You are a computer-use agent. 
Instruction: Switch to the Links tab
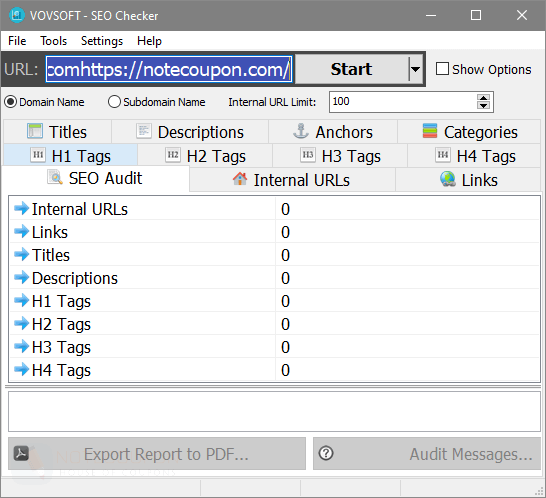(x=468, y=180)
